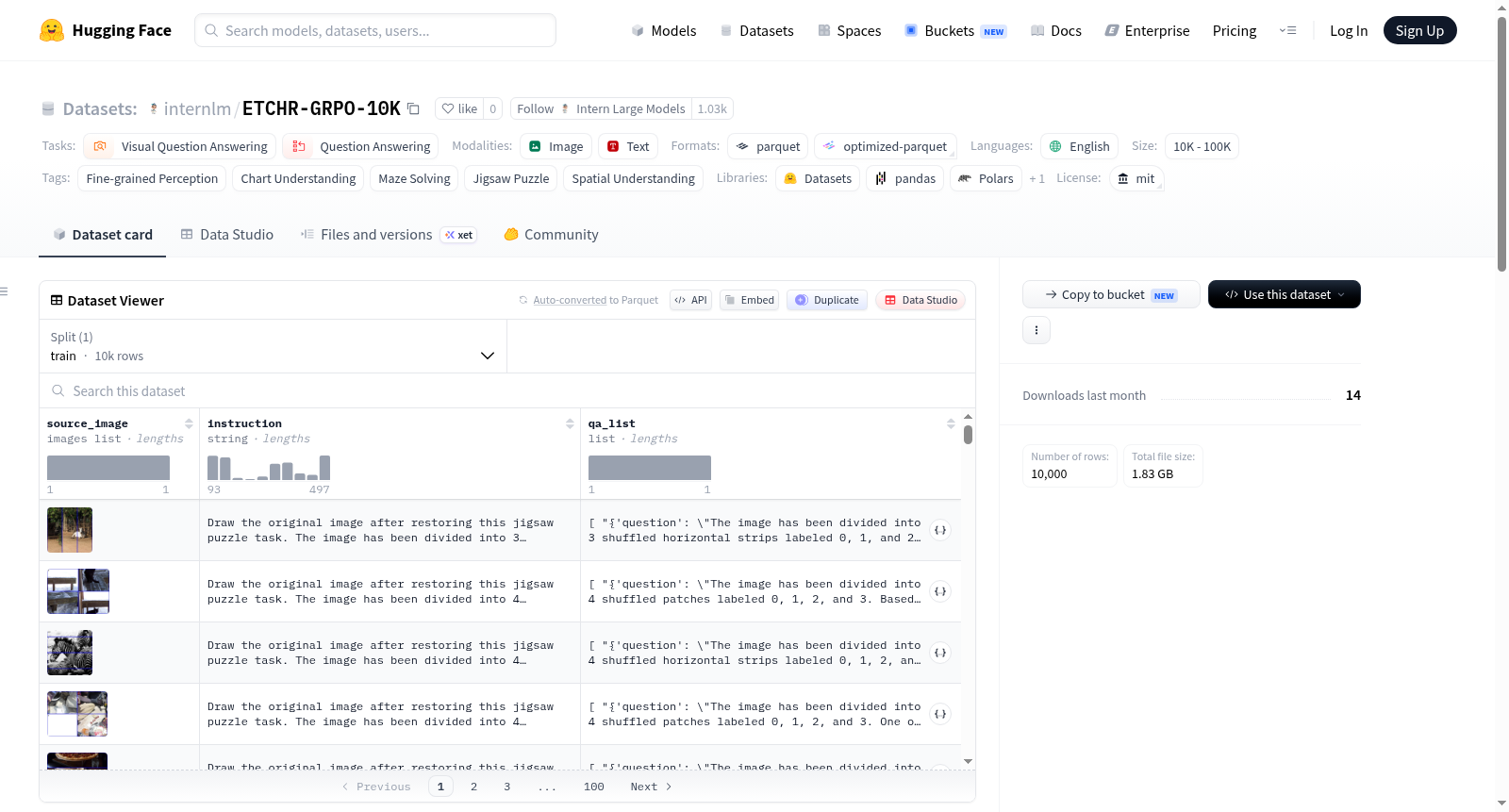Open Enterprise in top navigation
The width and height of the screenshot is (1509, 812).
click(1147, 30)
